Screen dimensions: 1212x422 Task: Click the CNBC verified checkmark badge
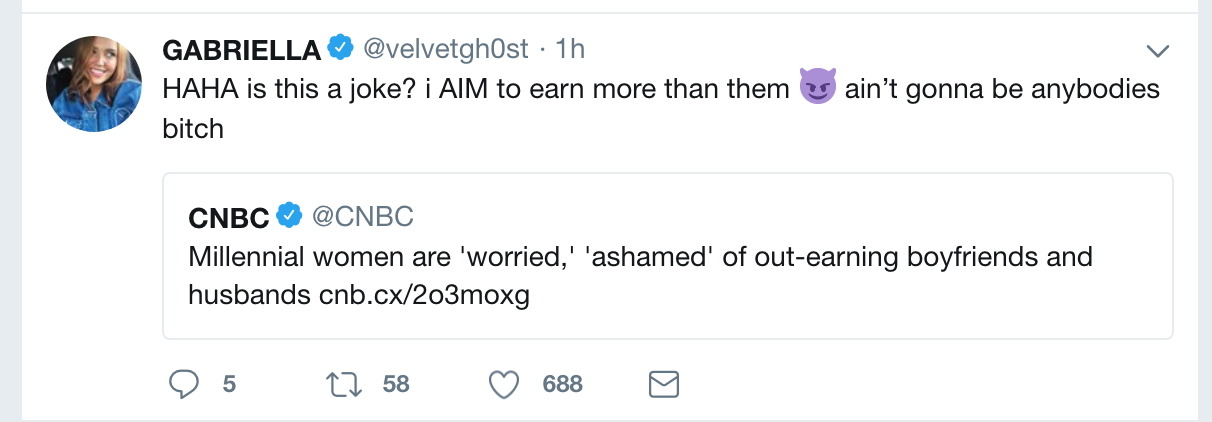tap(290, 215)
